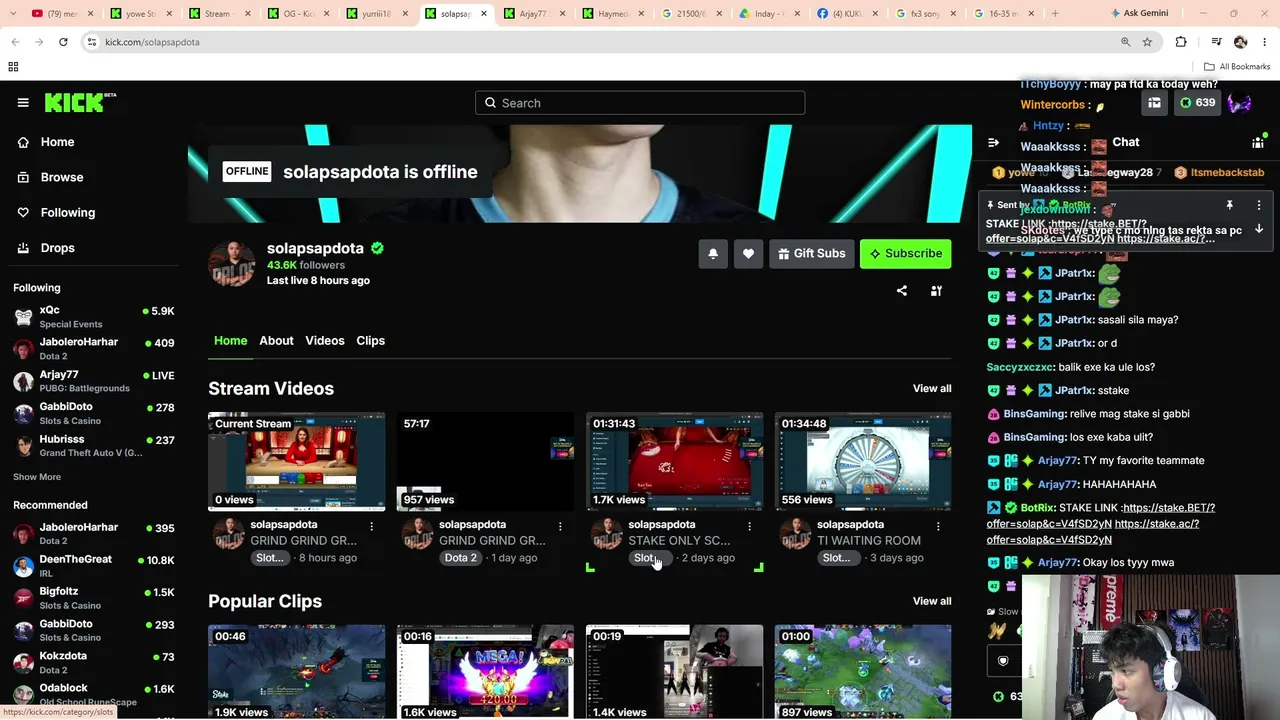Open the All Bookmarks folder
Image resolution: width=1280 pixels, height=720 pixels.
tap(1237, 67)
